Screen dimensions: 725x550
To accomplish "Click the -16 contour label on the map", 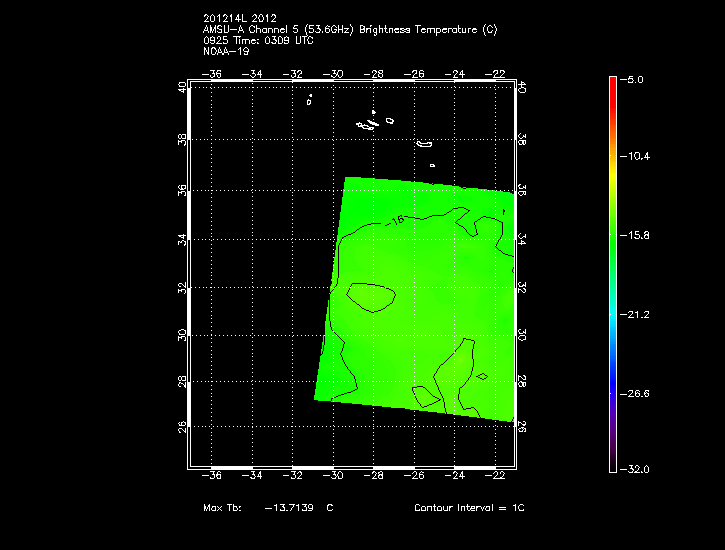I will [396, 220].
